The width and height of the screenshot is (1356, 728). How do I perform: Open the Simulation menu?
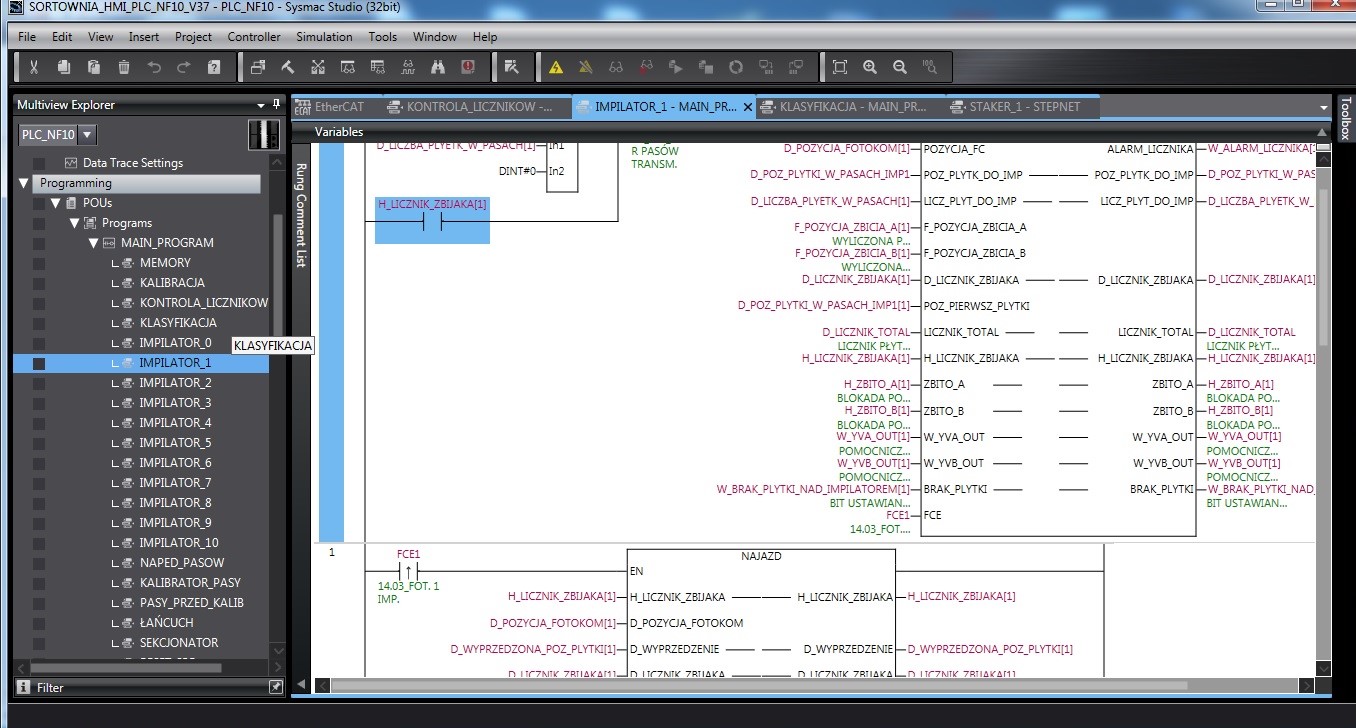[x=324, y=37]
